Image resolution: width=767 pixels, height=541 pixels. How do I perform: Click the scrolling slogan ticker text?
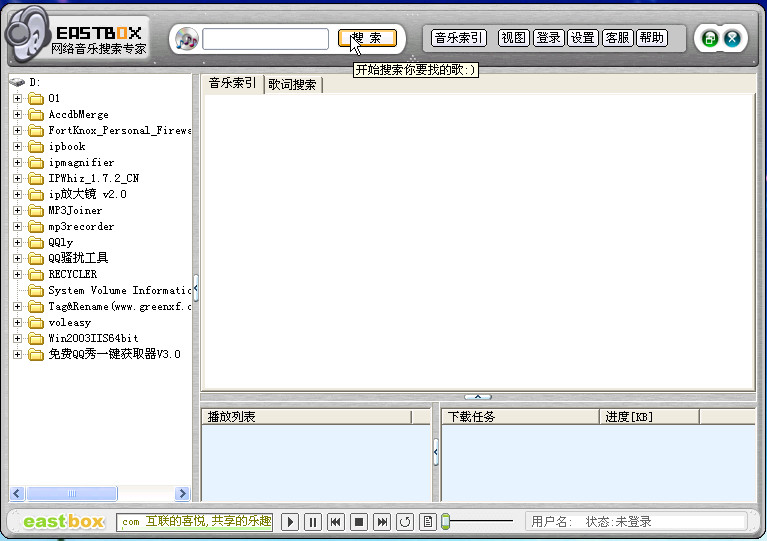(x=195, y=522)
